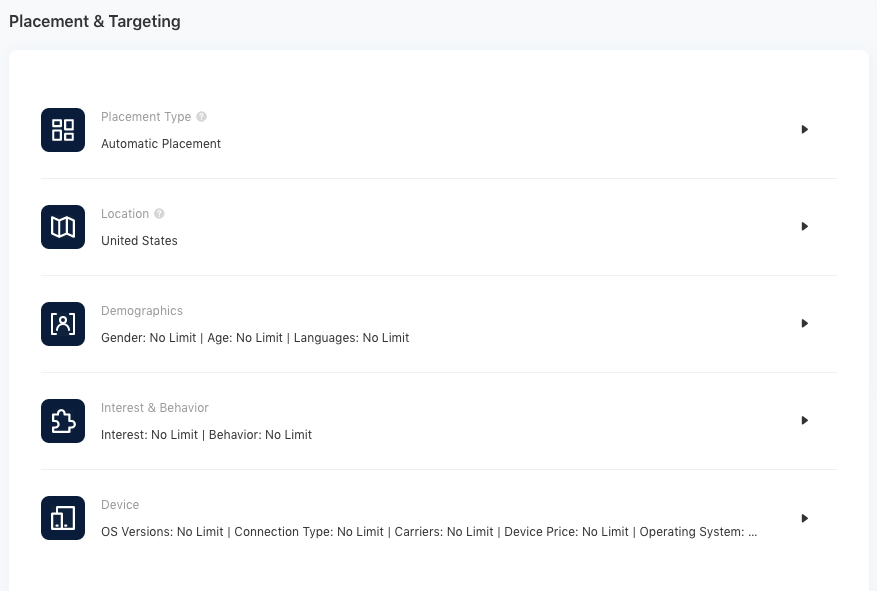
Task: Expand the Placement Type section arrow
Action: [805, 129]
